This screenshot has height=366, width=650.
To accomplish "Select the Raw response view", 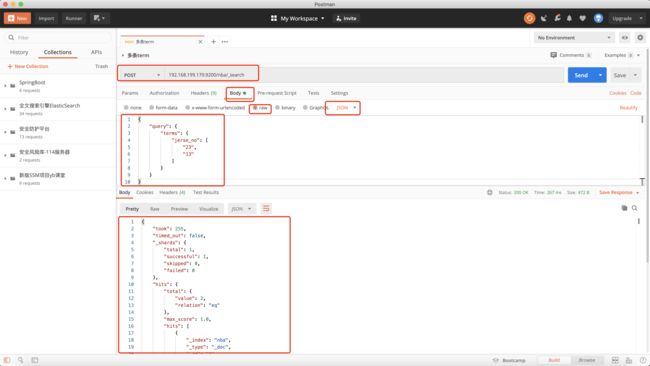I will (x=155, y=209).
